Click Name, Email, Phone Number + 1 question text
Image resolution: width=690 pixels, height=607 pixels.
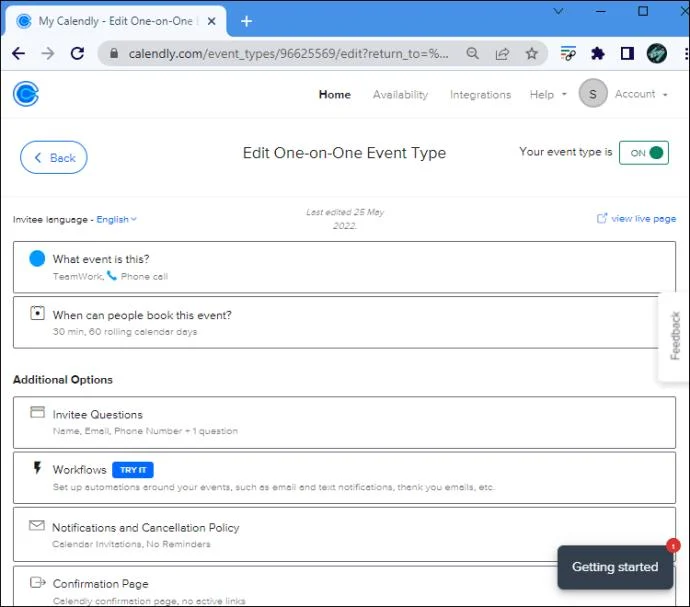[145, 431]
